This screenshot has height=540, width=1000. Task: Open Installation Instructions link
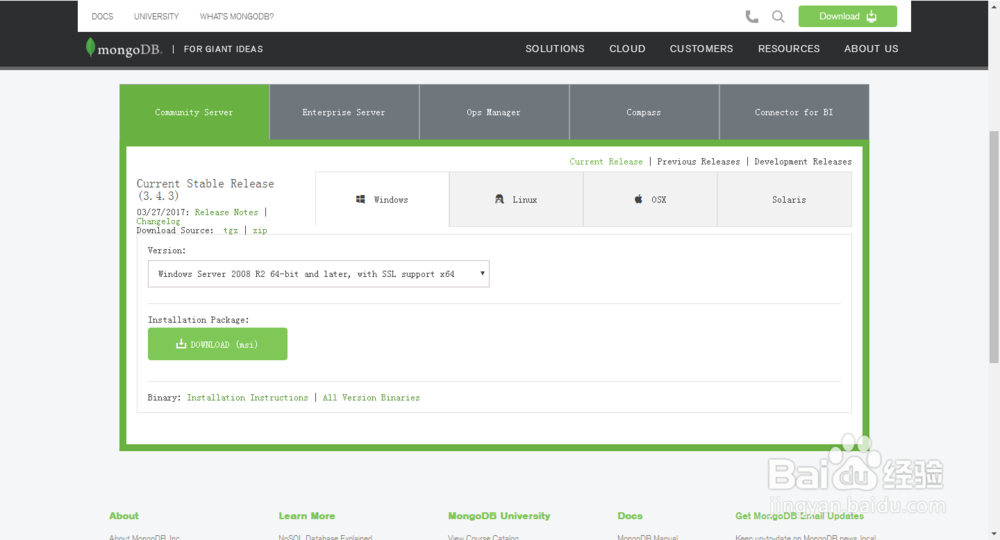tap(247, 398)
